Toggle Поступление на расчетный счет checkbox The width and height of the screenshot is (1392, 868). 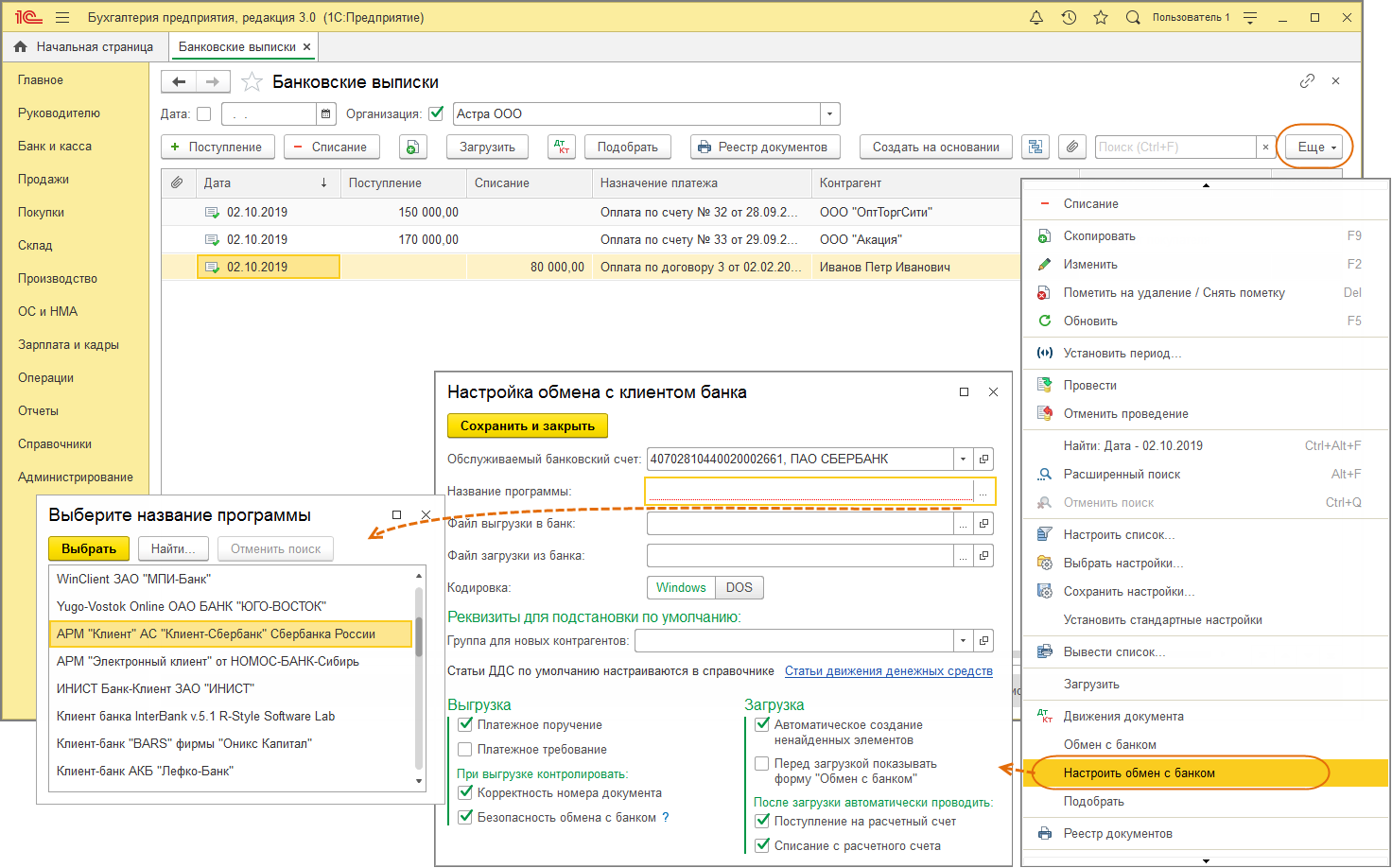[762, 821]
